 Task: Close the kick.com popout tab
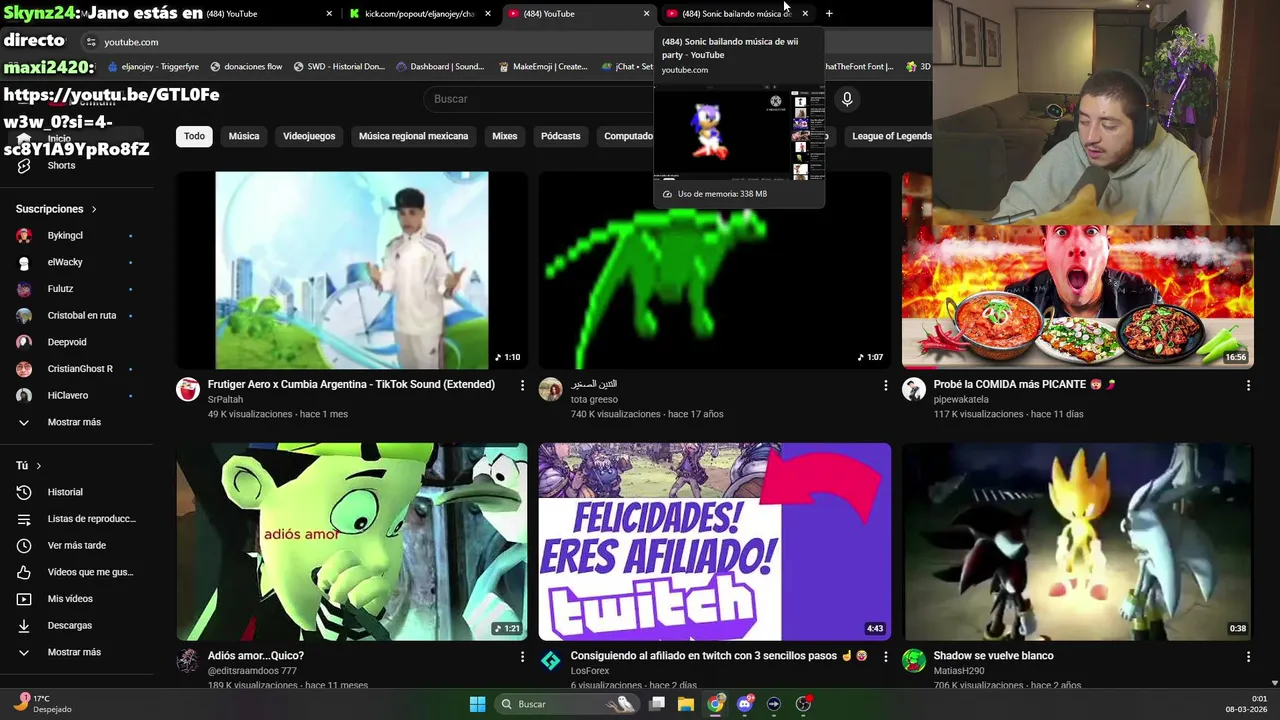tap(488, 14)
